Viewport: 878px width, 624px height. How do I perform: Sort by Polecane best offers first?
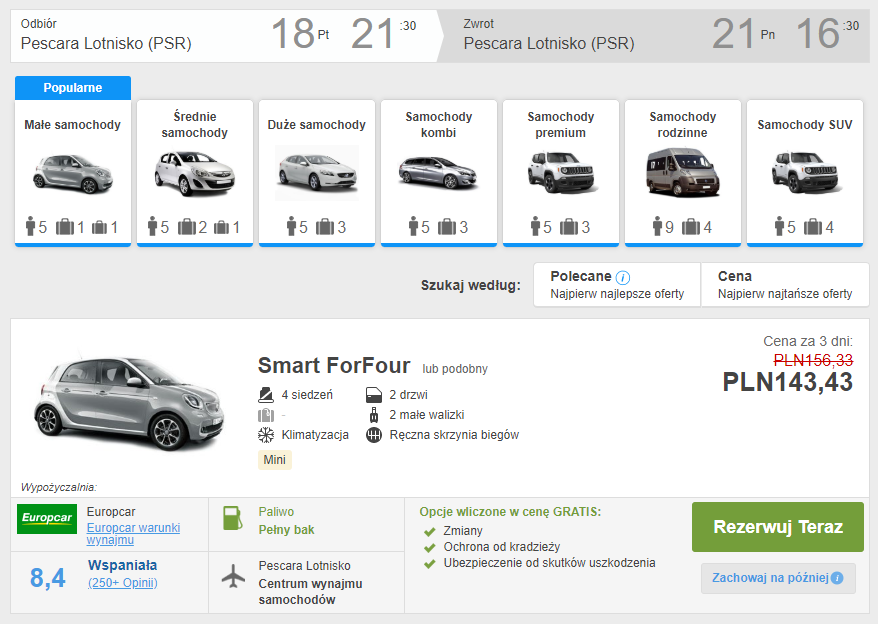pyautogui.click(x=617, y=285)
